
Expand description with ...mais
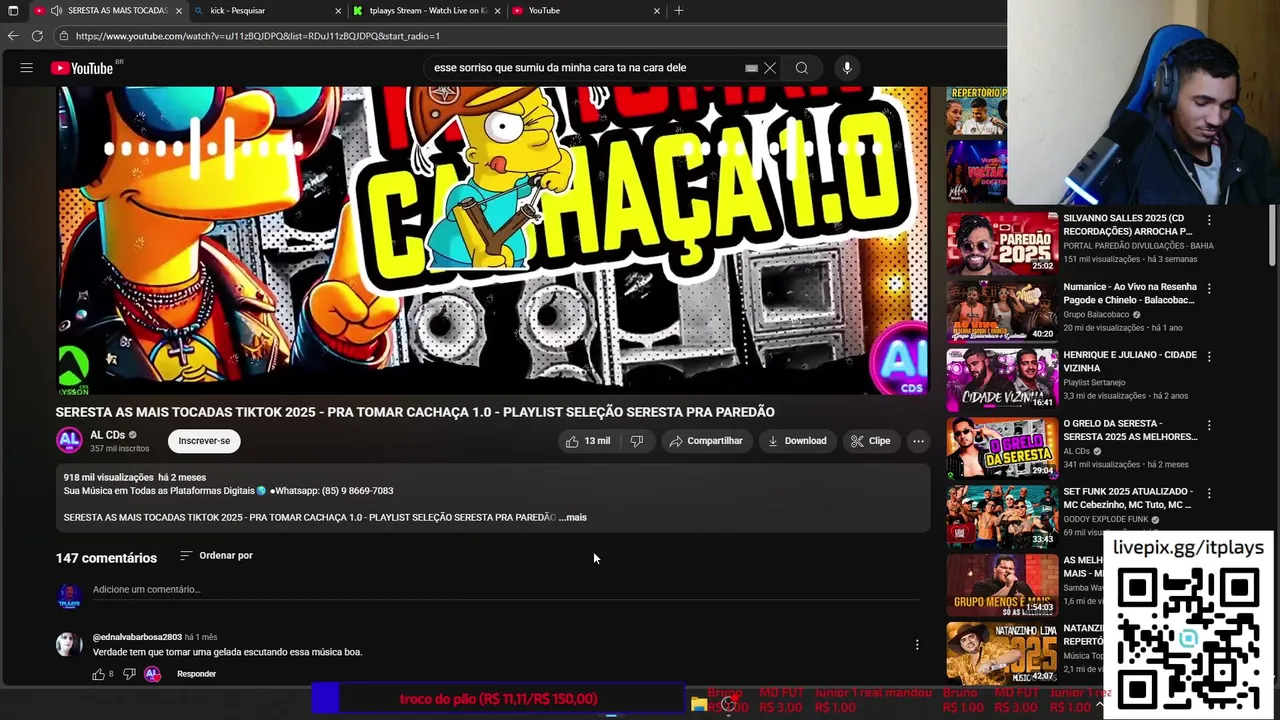[x=573, y=517]
